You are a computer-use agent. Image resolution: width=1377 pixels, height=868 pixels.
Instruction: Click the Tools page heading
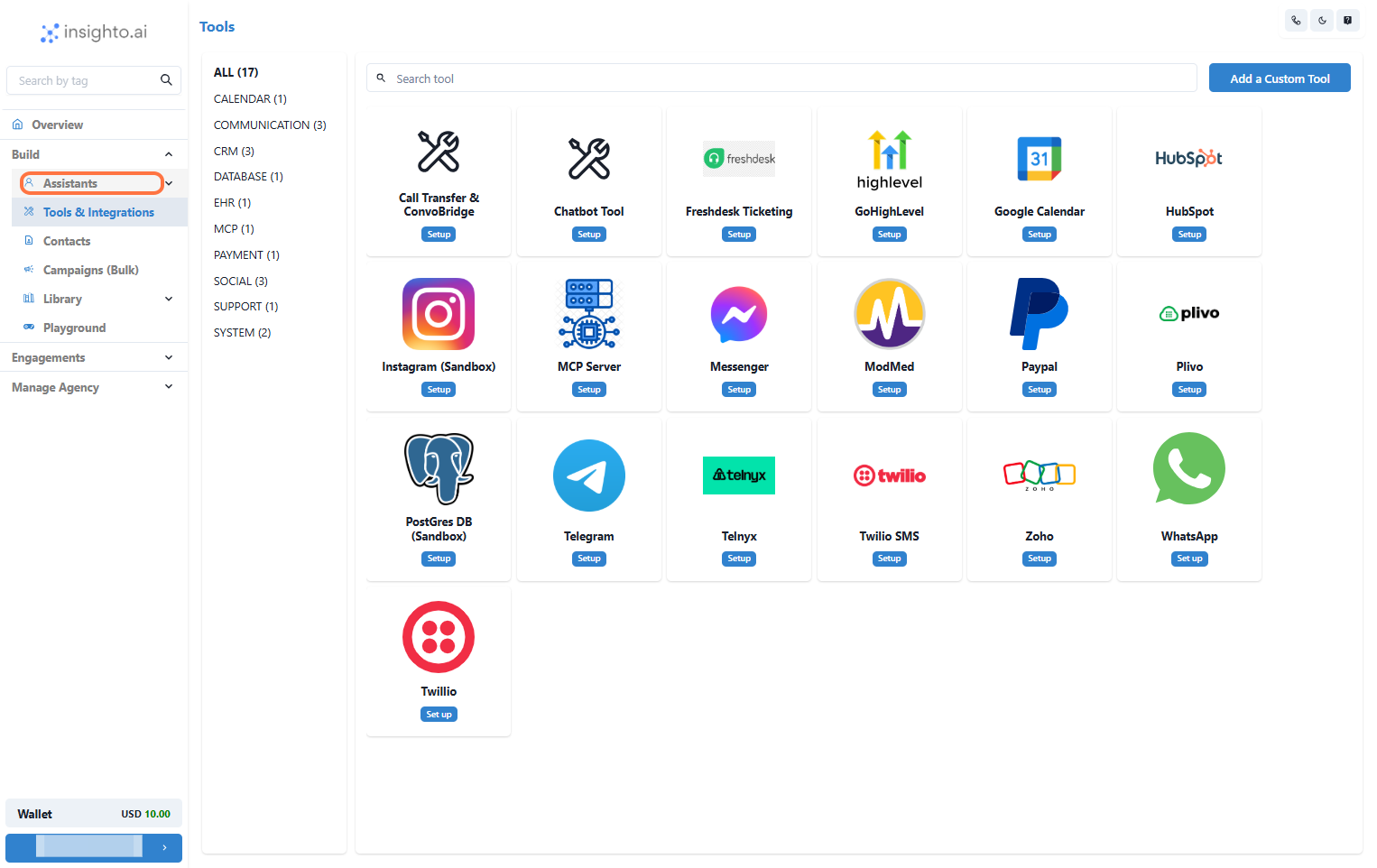pyautogui.click(x=217, y=27)
